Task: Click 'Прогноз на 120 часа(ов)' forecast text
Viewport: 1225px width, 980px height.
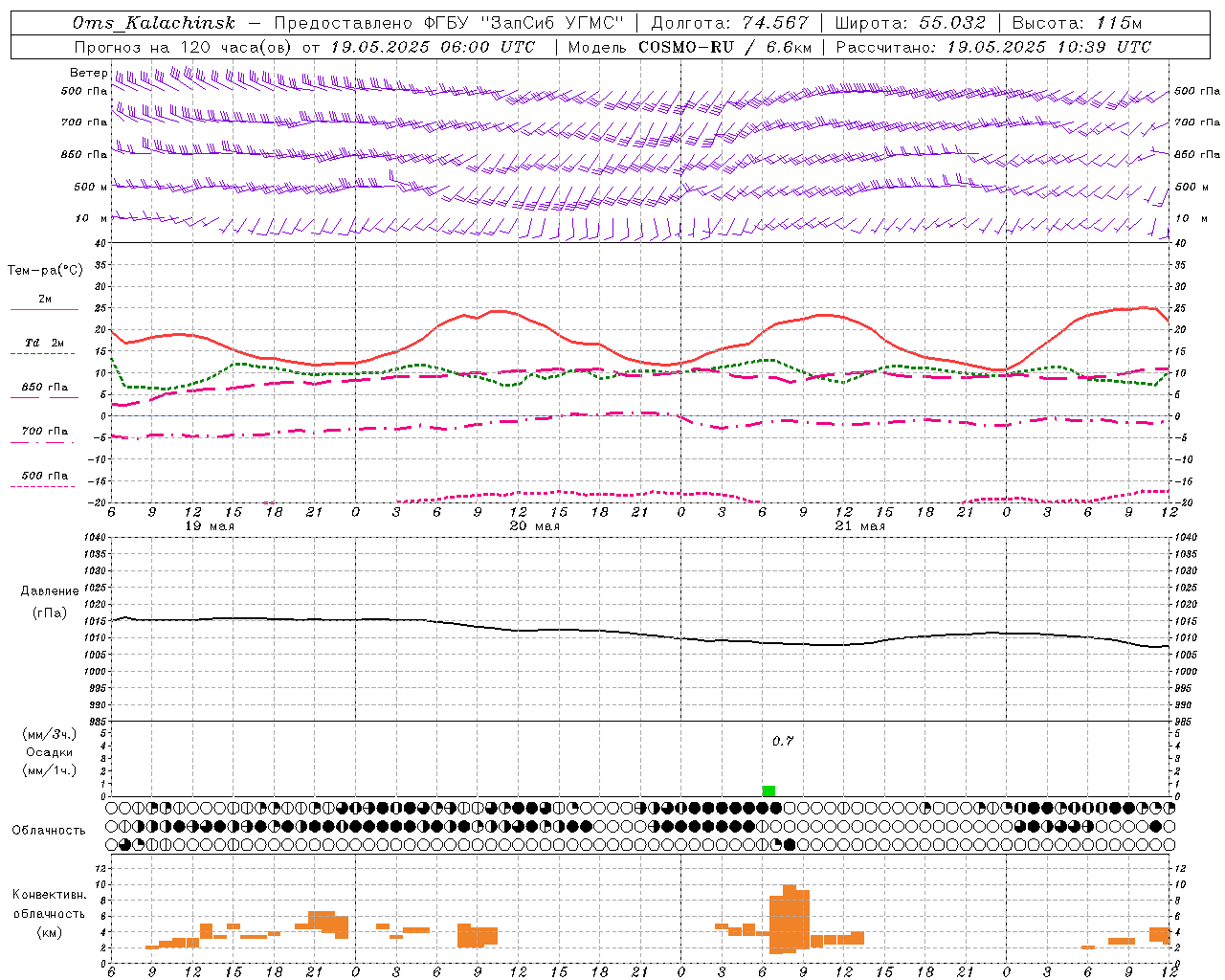Action: (x=184, y=47)
